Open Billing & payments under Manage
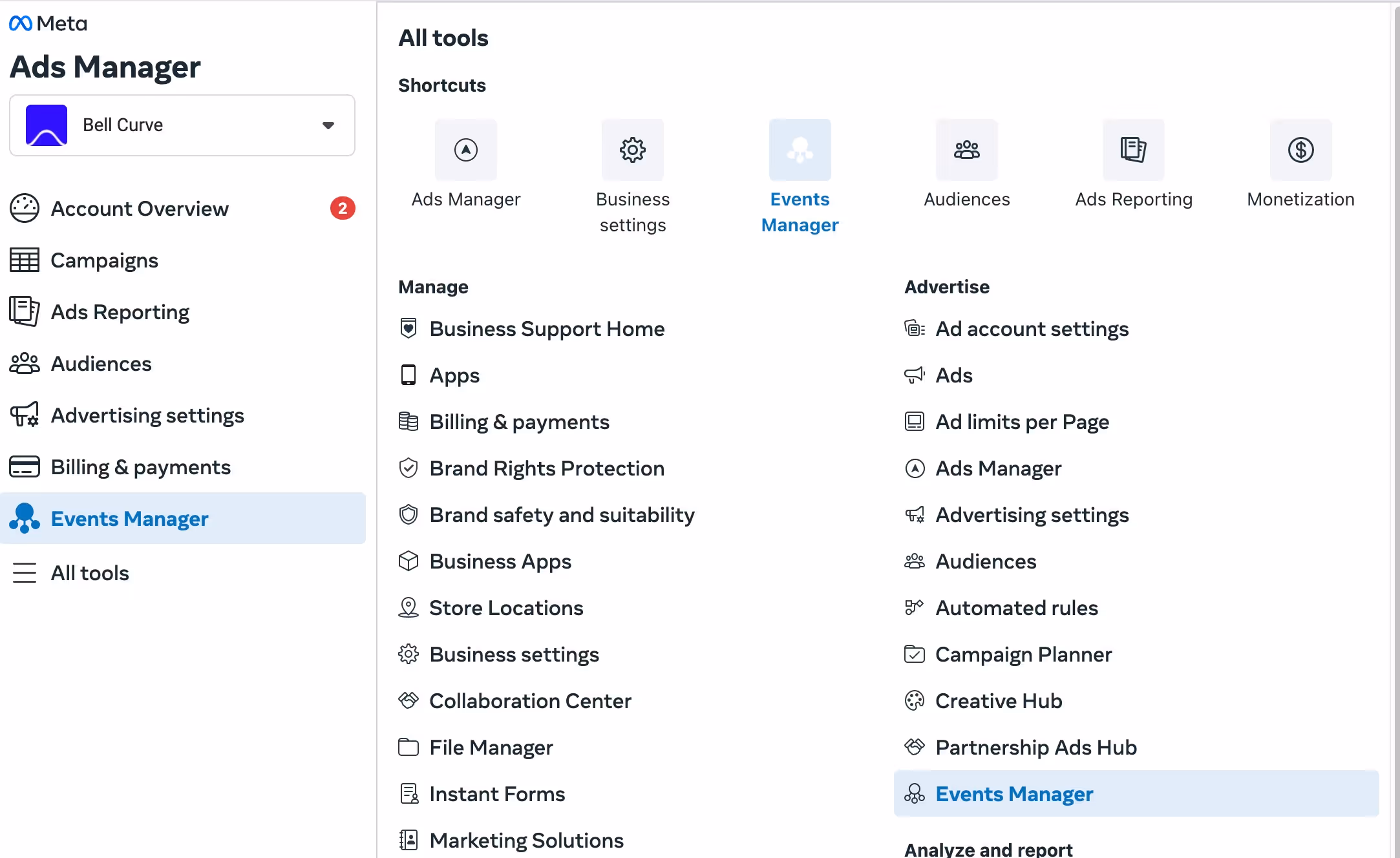1400x858 pixels. coord(519,422)
